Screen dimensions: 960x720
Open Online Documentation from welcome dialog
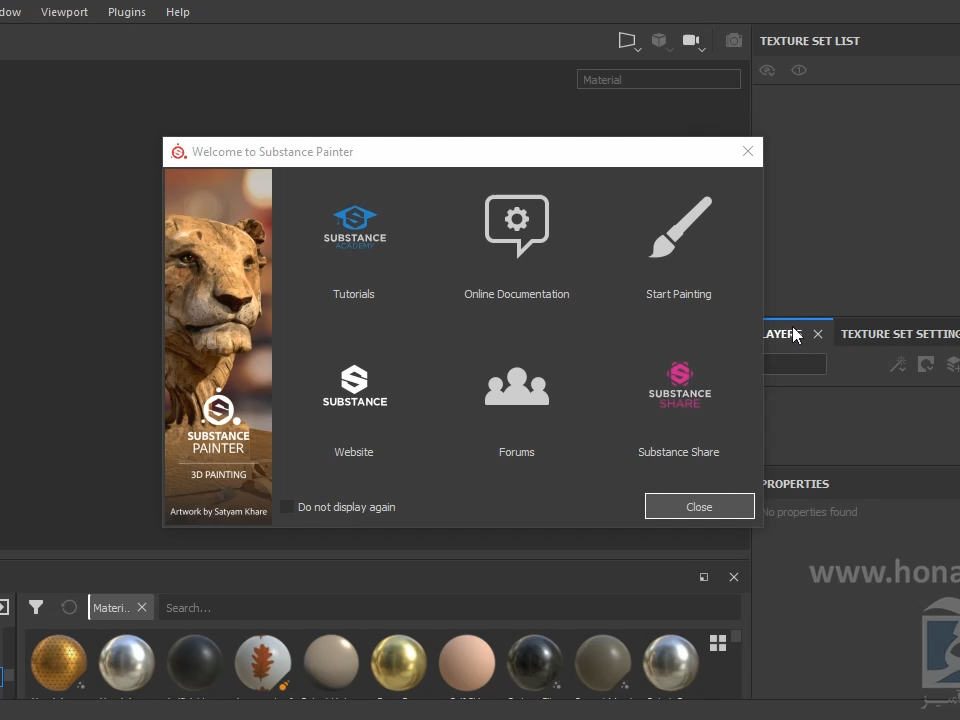[517, 226]
